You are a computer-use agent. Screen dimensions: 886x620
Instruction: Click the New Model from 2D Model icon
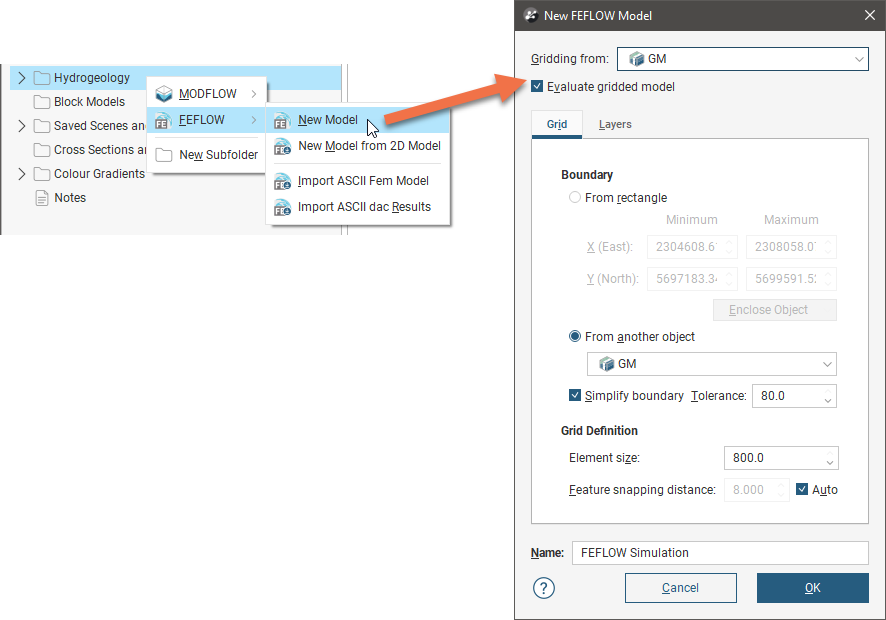click(282, 146)
